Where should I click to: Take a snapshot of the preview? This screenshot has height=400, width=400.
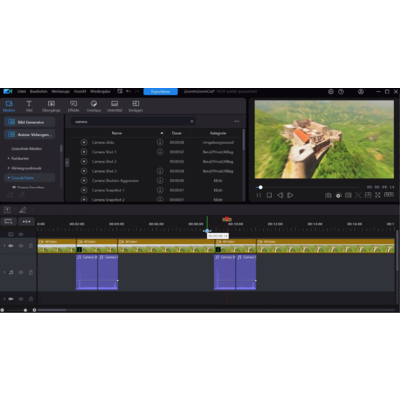coord(328,195)
